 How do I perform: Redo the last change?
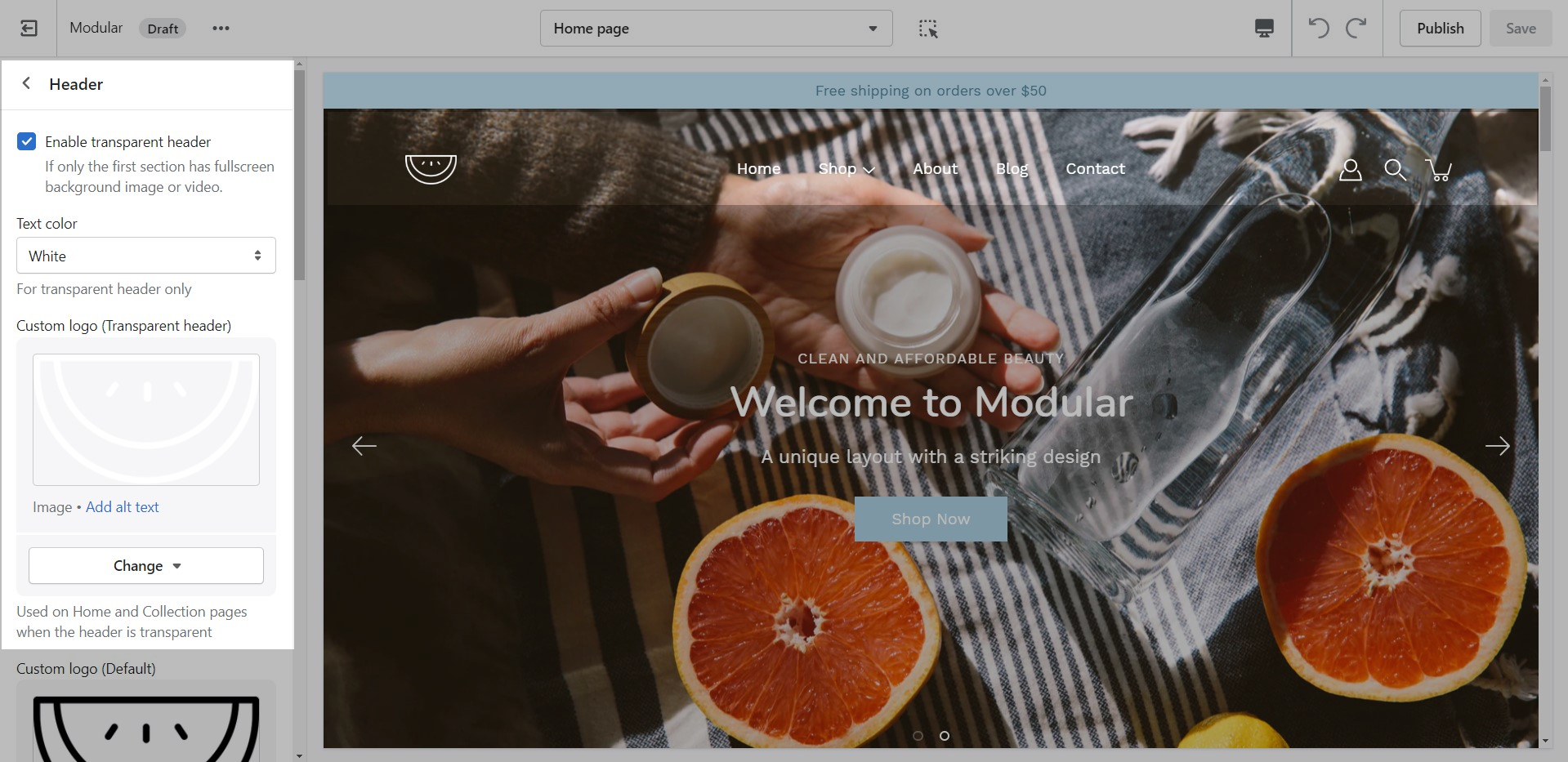[x=1356, y=29]
